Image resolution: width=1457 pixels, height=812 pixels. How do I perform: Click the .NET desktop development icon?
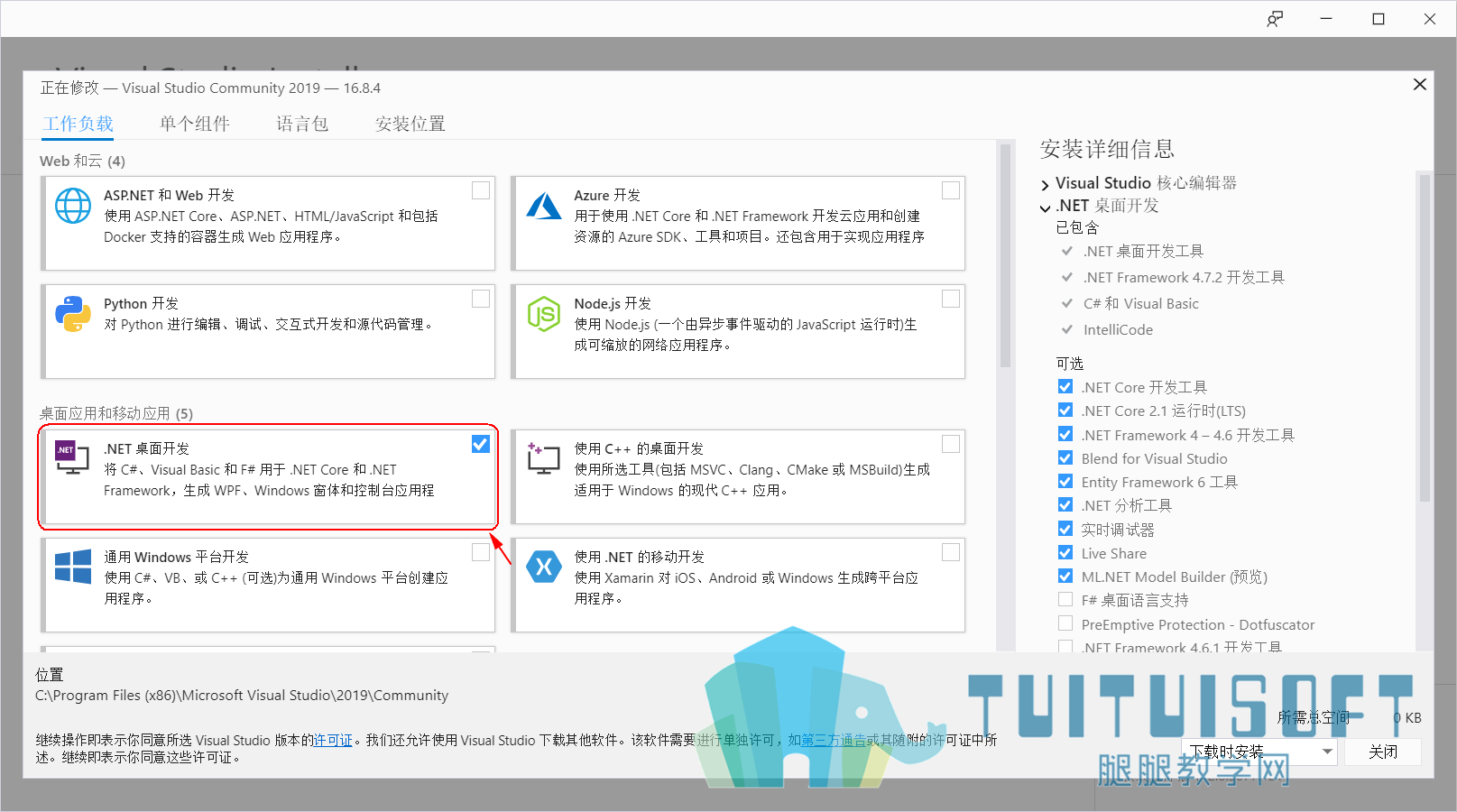point(72,457)
